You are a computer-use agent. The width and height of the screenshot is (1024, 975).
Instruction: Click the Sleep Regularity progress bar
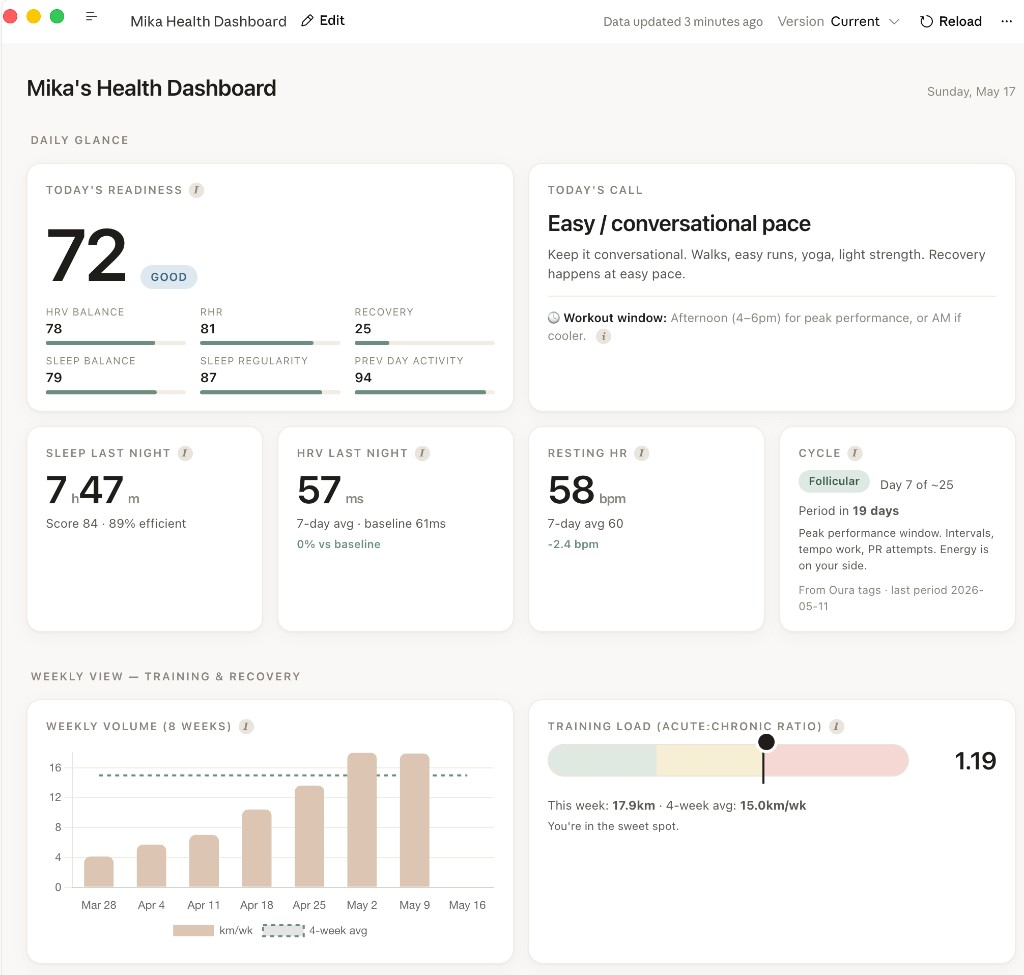(270, 392)
